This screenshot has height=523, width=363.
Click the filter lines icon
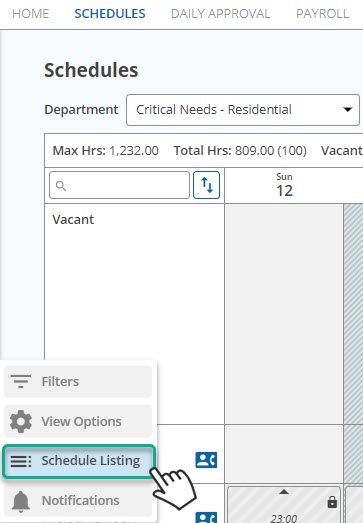tap(21, 381)
